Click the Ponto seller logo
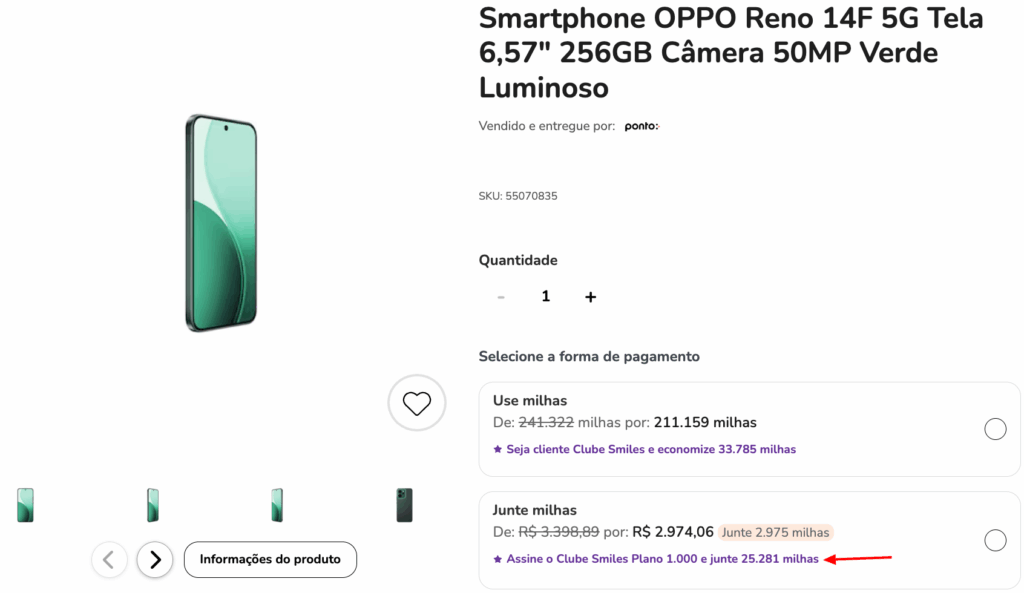The image size is (1024, 593). click(x=641, y=126)
